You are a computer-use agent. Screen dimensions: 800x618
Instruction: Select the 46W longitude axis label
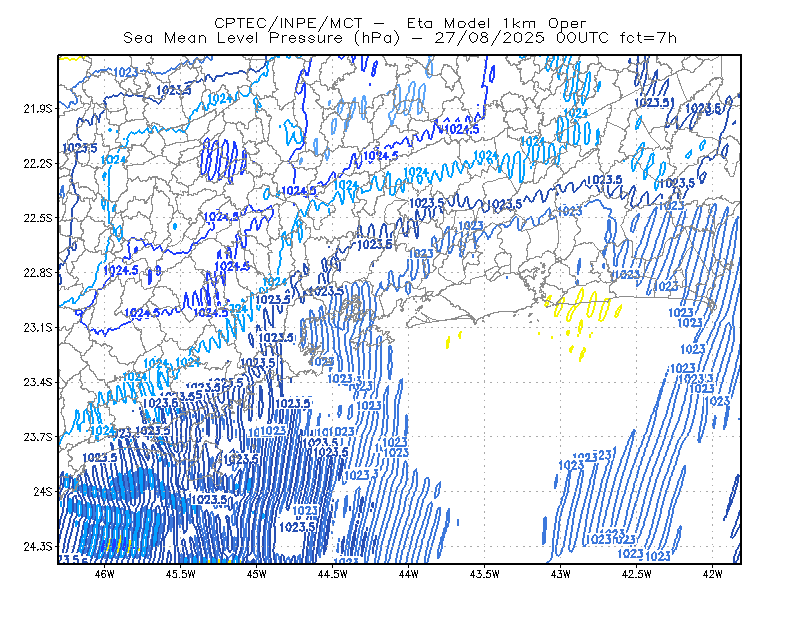pyautogui.click(x=105, y=574)
